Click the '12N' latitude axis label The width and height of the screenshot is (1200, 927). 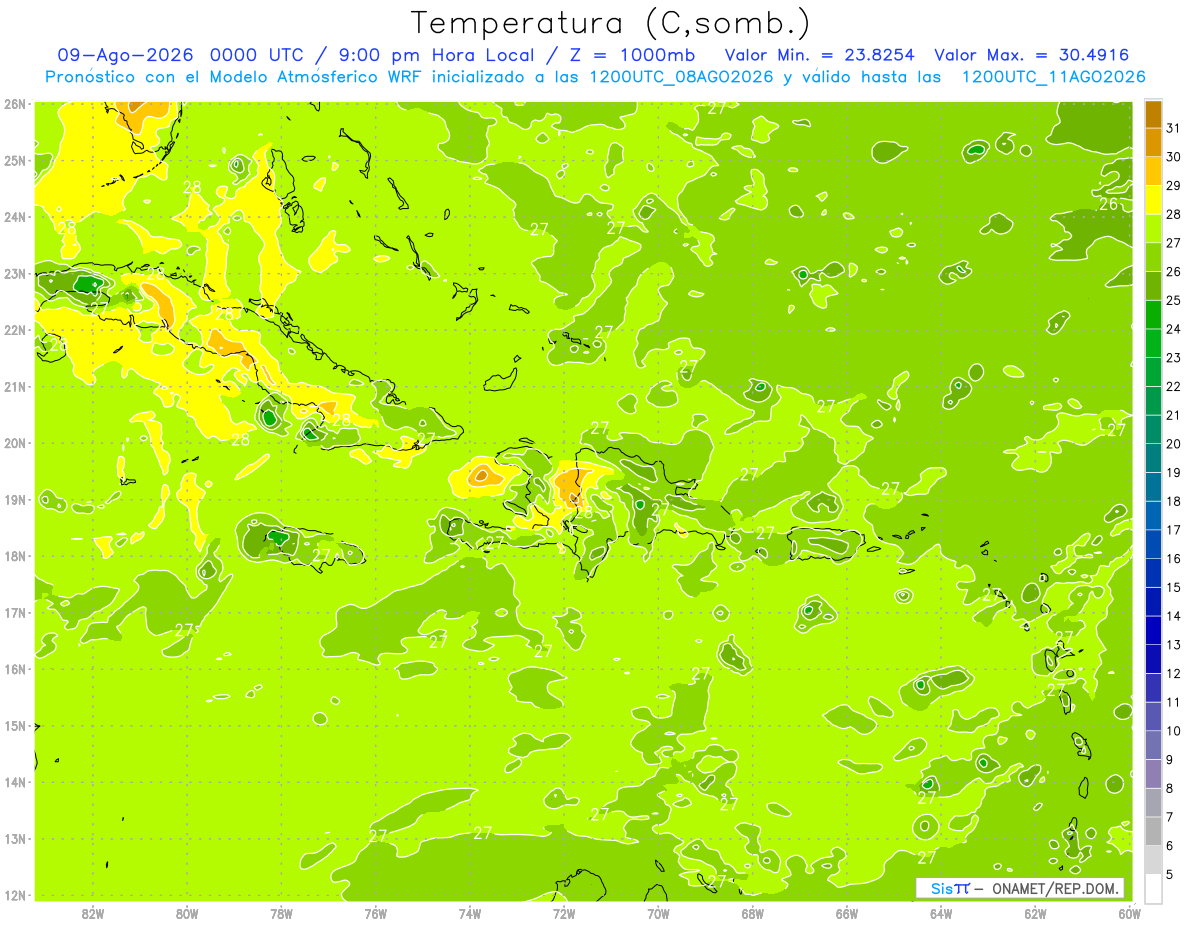pos(15,895)
